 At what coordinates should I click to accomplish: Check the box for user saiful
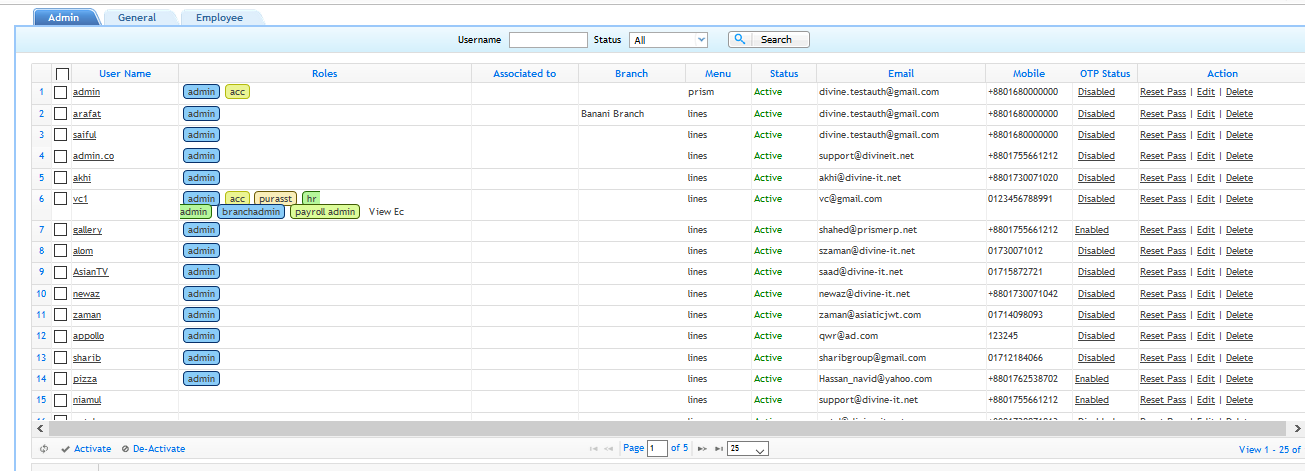(60, 135)
